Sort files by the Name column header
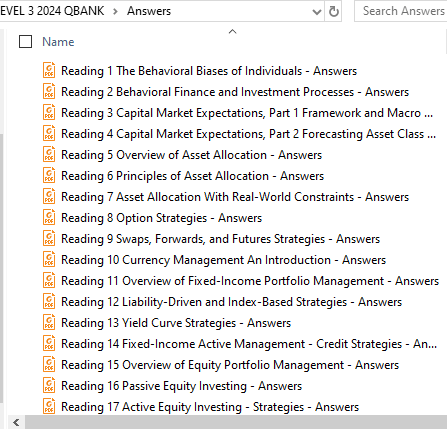Viewport: 447px width, 429px height. click(58, 42)
